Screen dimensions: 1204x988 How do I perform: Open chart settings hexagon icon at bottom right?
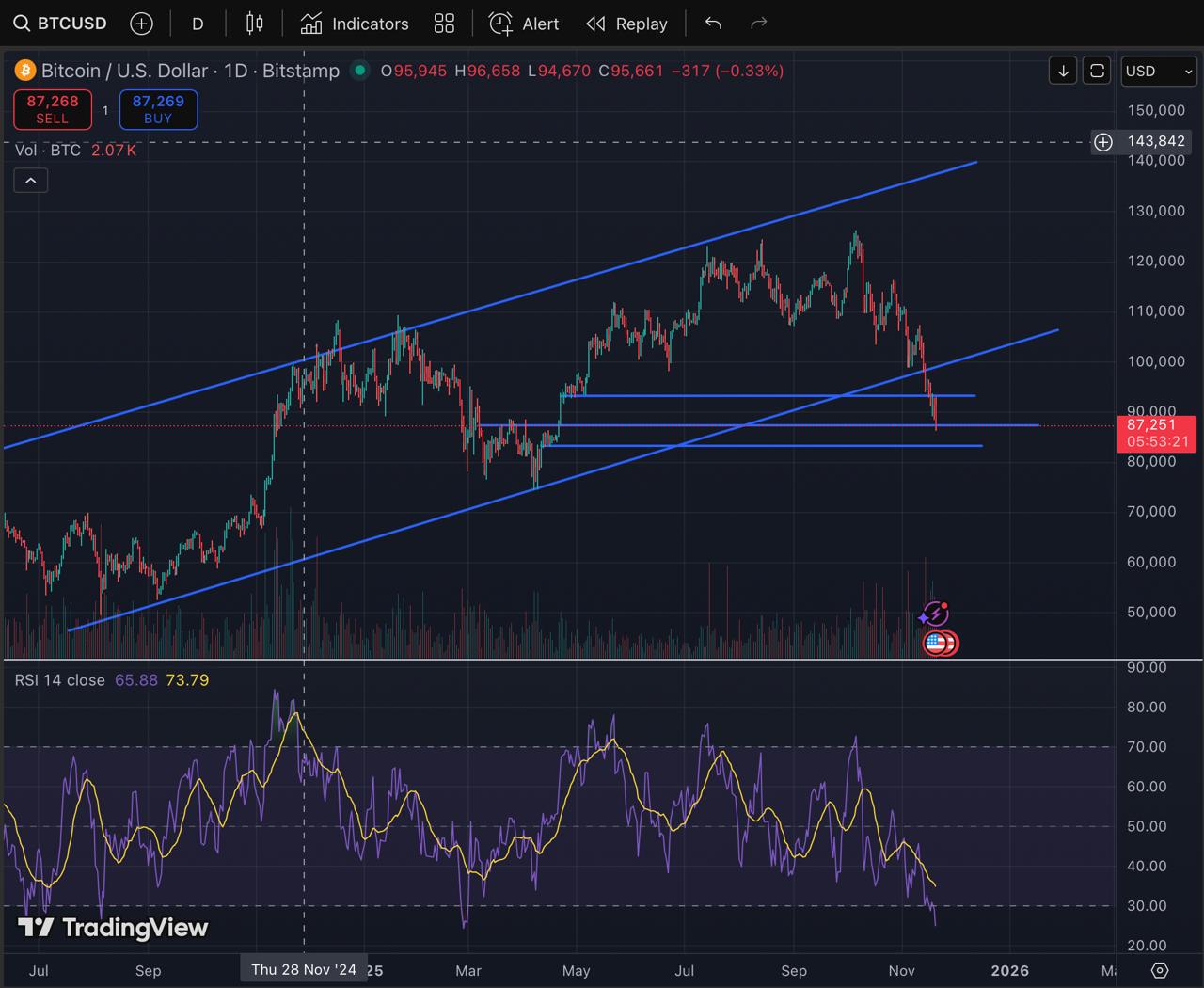coord(1160,970)
